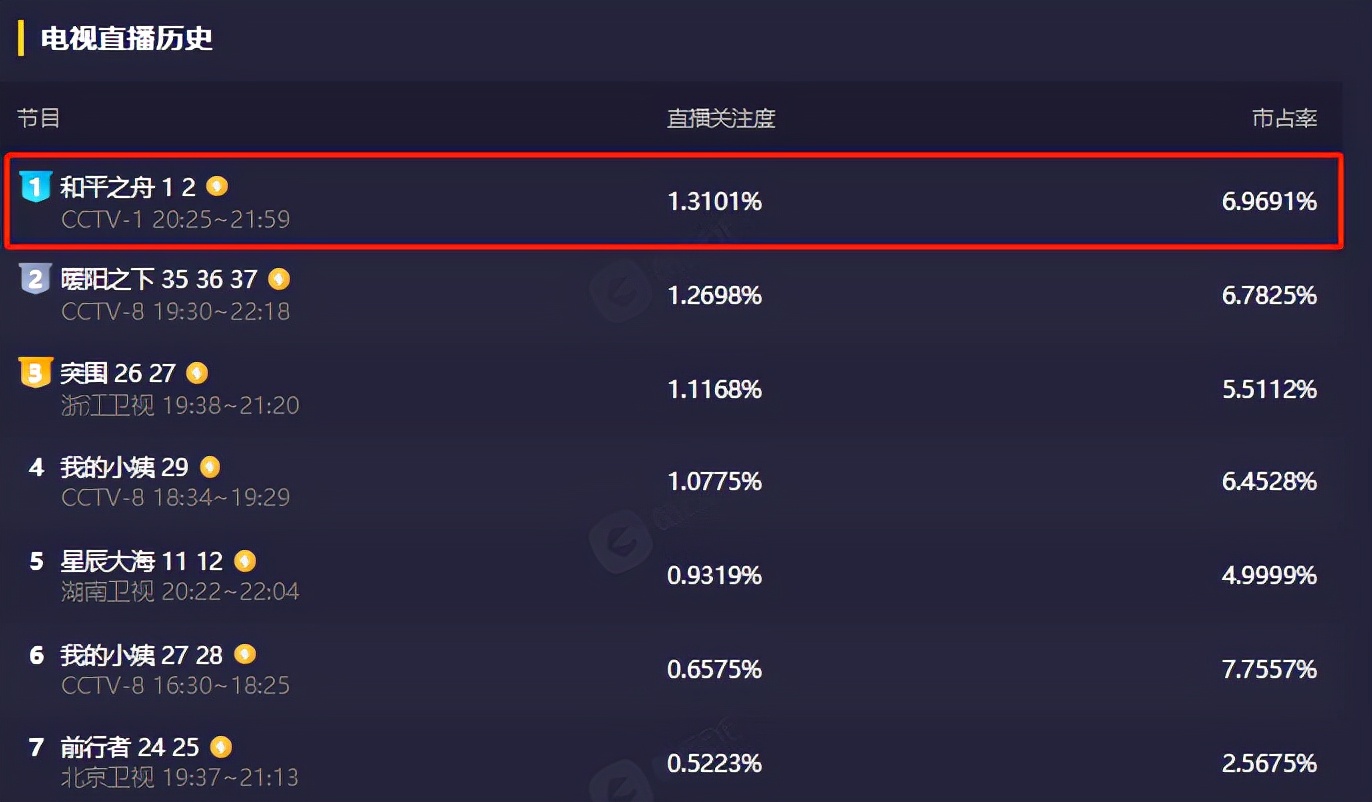1372x802 pixels.
Task: Click the orange rank 3 badge
Action: click(35, 373)
